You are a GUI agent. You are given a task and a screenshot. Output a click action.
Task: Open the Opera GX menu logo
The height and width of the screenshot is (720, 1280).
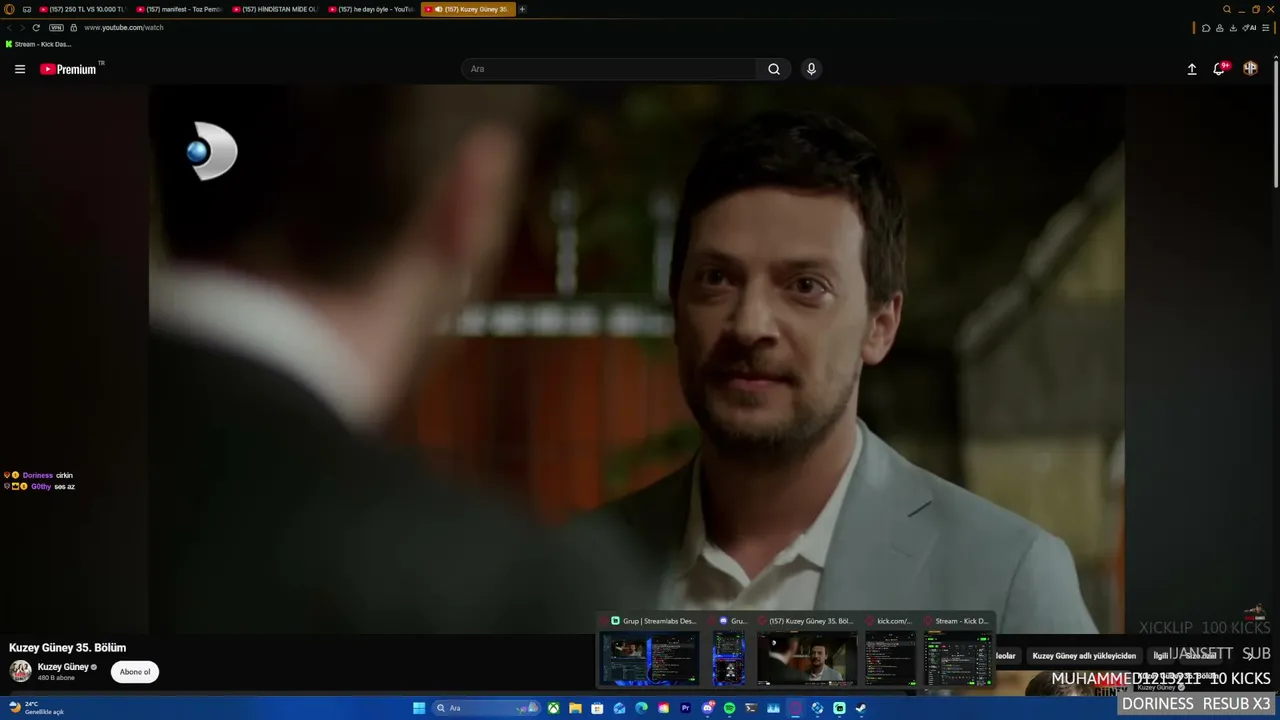click(10, 9)
